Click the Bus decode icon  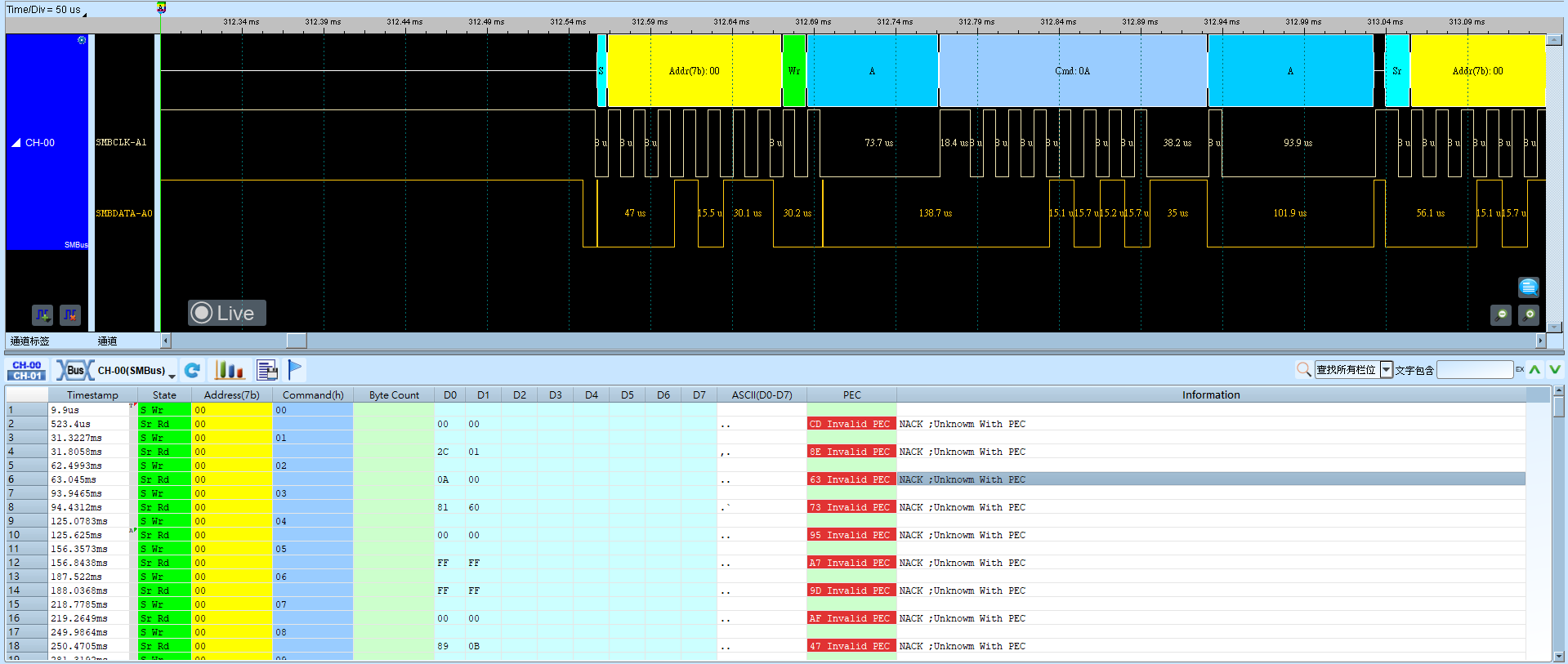tap(74, 371)
